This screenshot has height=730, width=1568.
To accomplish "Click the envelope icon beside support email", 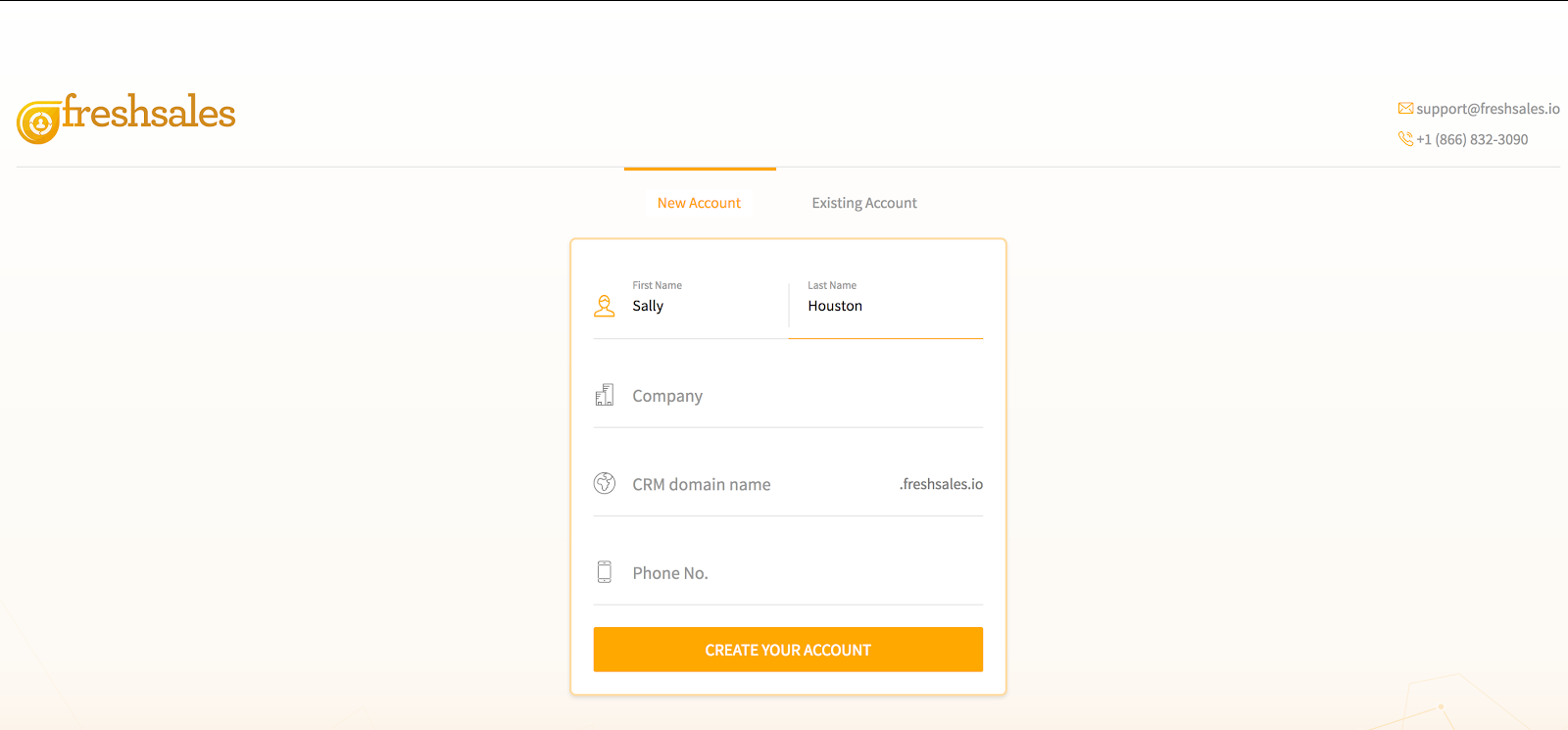I will point(1405,109).
